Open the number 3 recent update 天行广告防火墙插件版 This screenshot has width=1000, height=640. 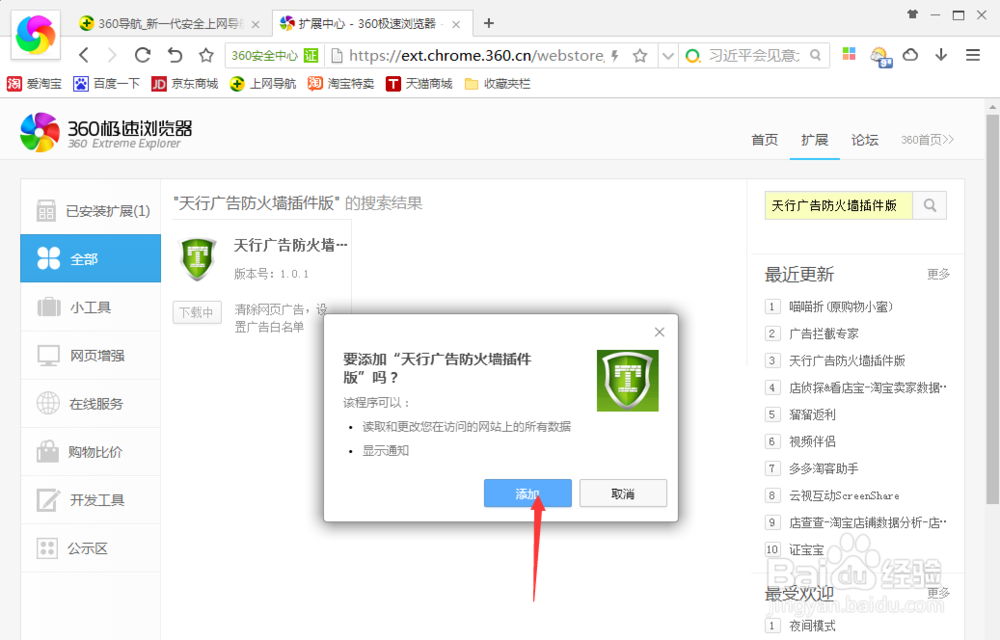click(x=847, y=360)
